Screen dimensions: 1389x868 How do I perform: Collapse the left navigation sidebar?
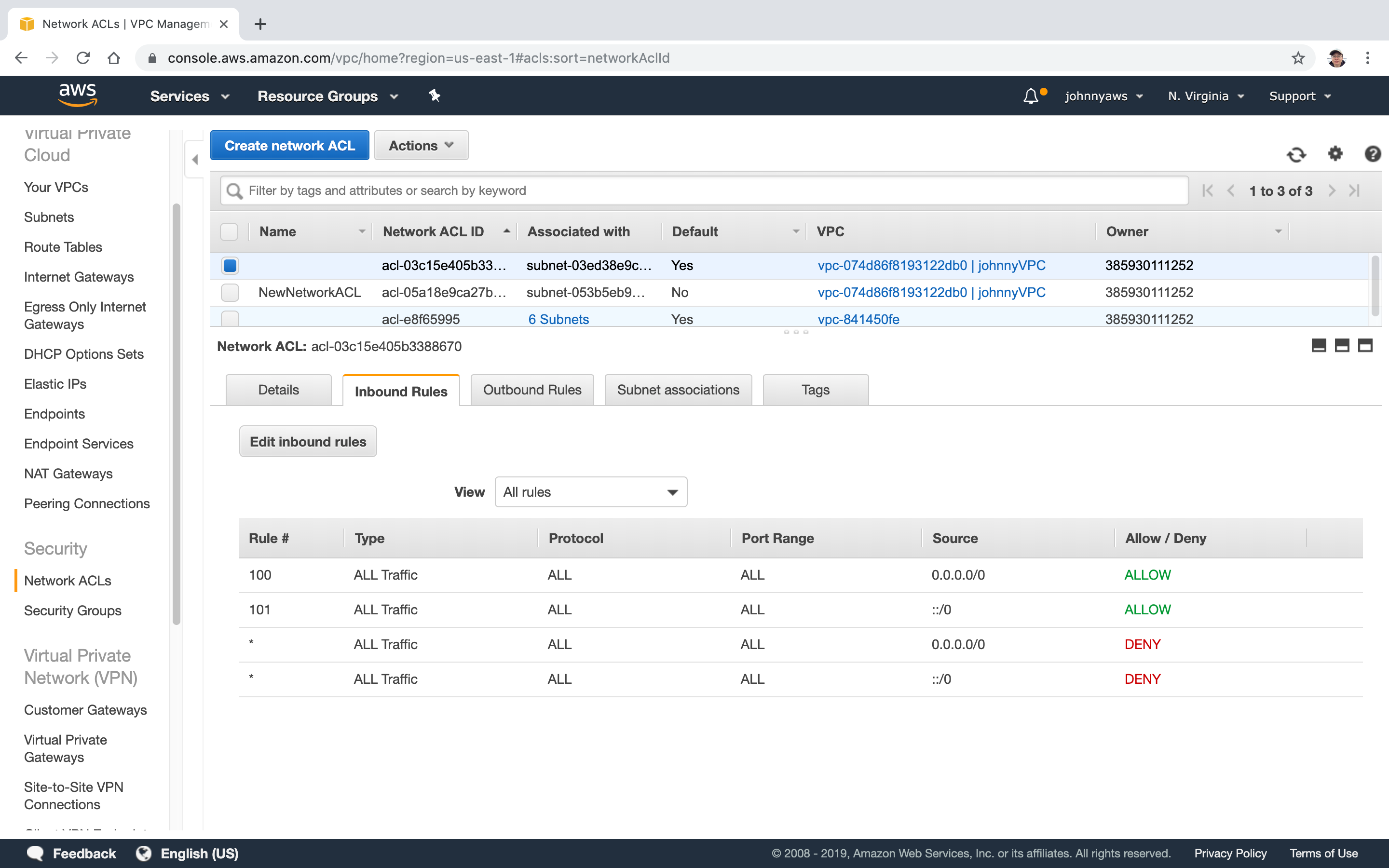click(194, 159)
